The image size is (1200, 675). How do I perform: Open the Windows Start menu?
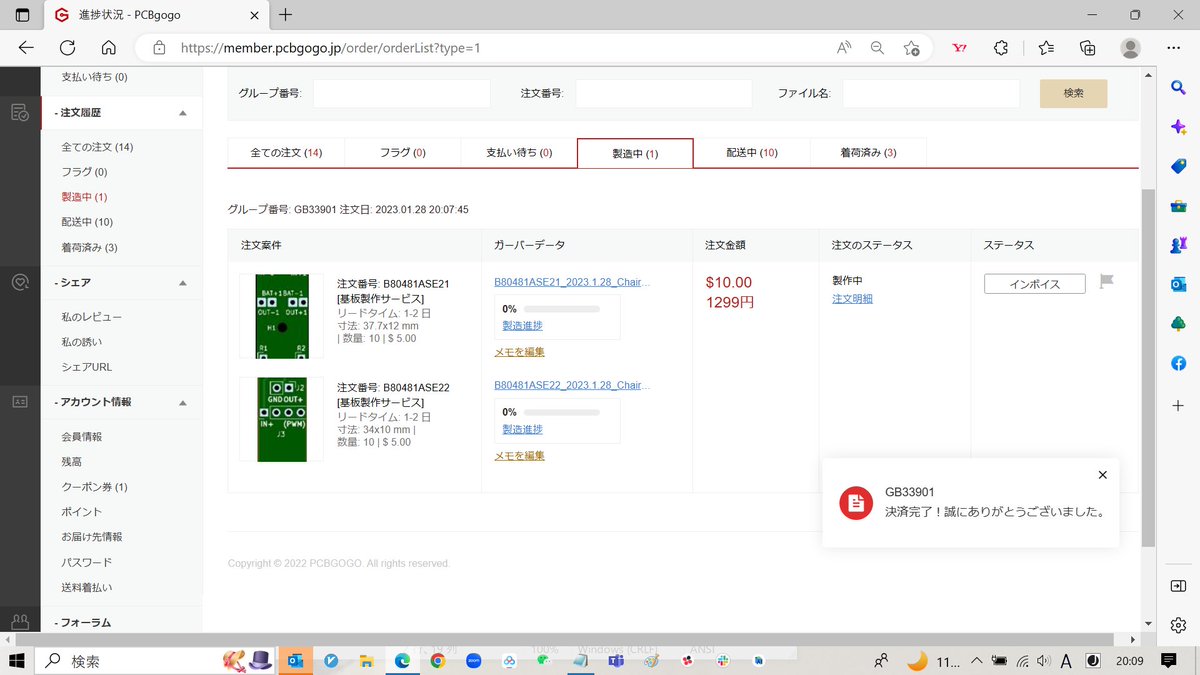pos(17,661)
